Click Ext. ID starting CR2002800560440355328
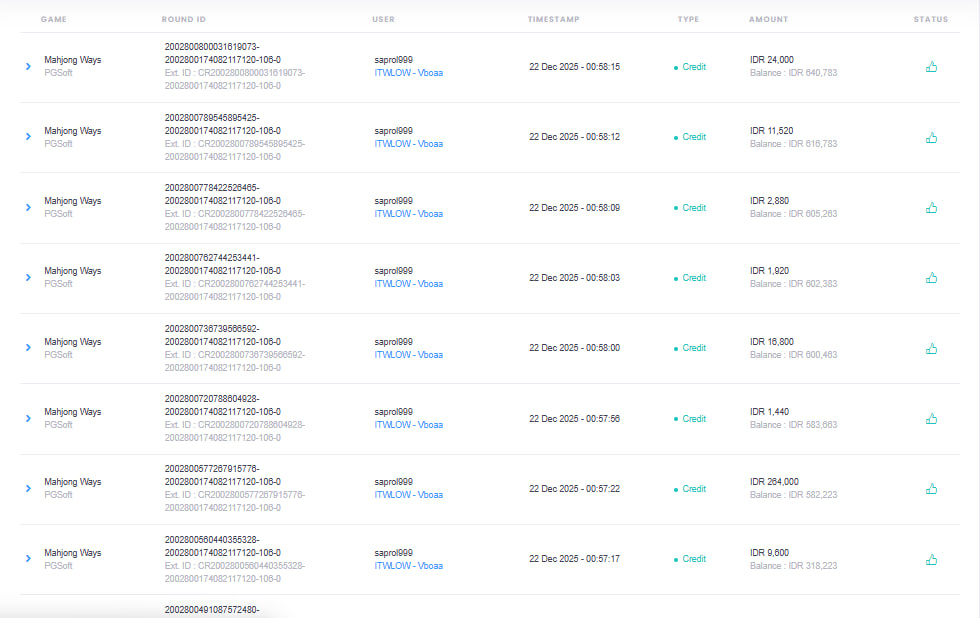 (x=235, y=572)
